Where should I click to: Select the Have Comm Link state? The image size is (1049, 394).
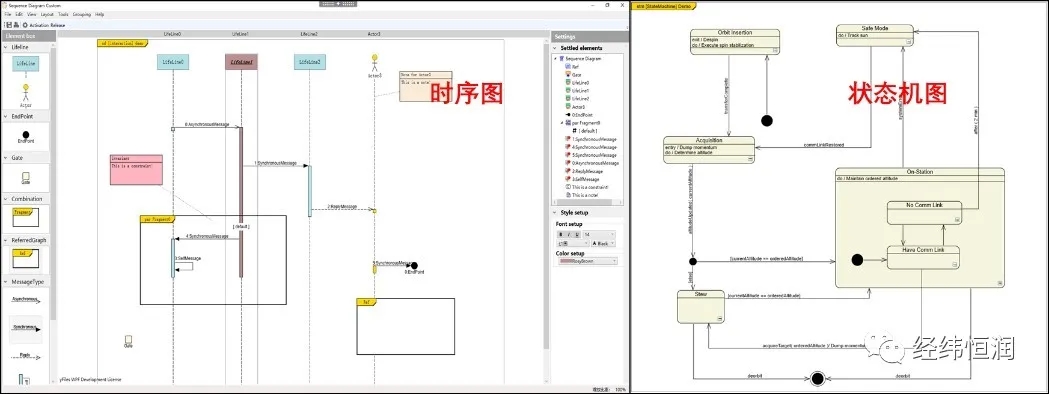tap(923, 258)
